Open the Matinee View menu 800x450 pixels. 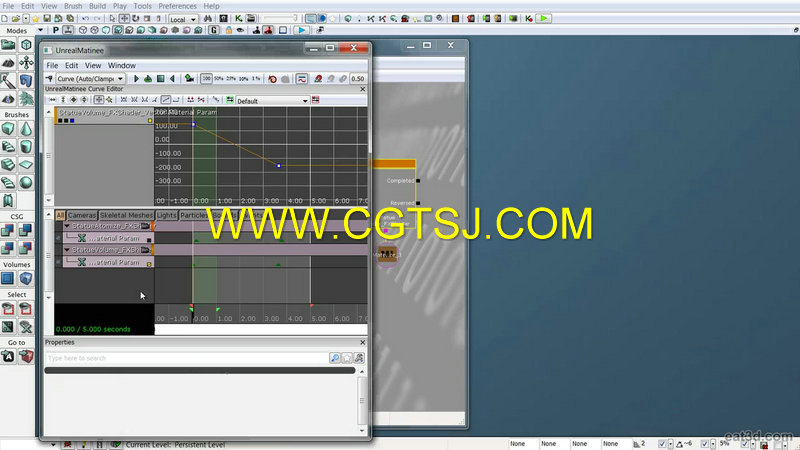93,65
